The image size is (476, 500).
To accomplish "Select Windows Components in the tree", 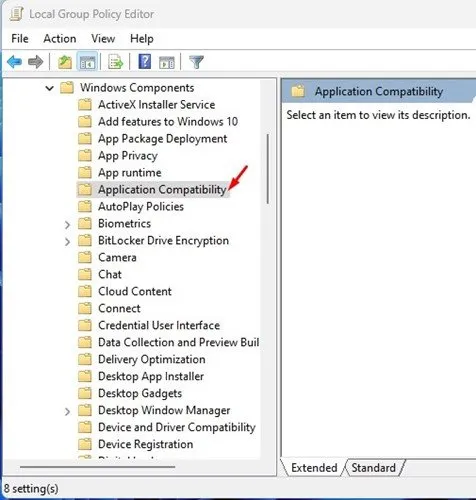I will click(x=137, y=88).
